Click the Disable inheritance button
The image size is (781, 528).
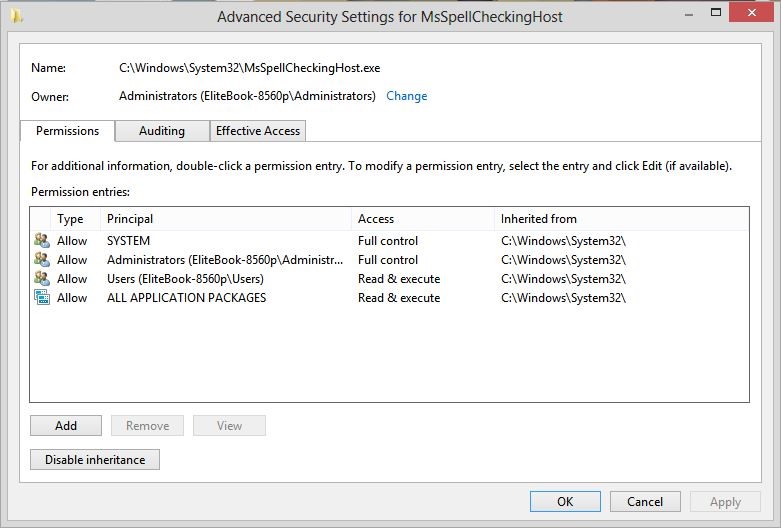click(95, 460)
